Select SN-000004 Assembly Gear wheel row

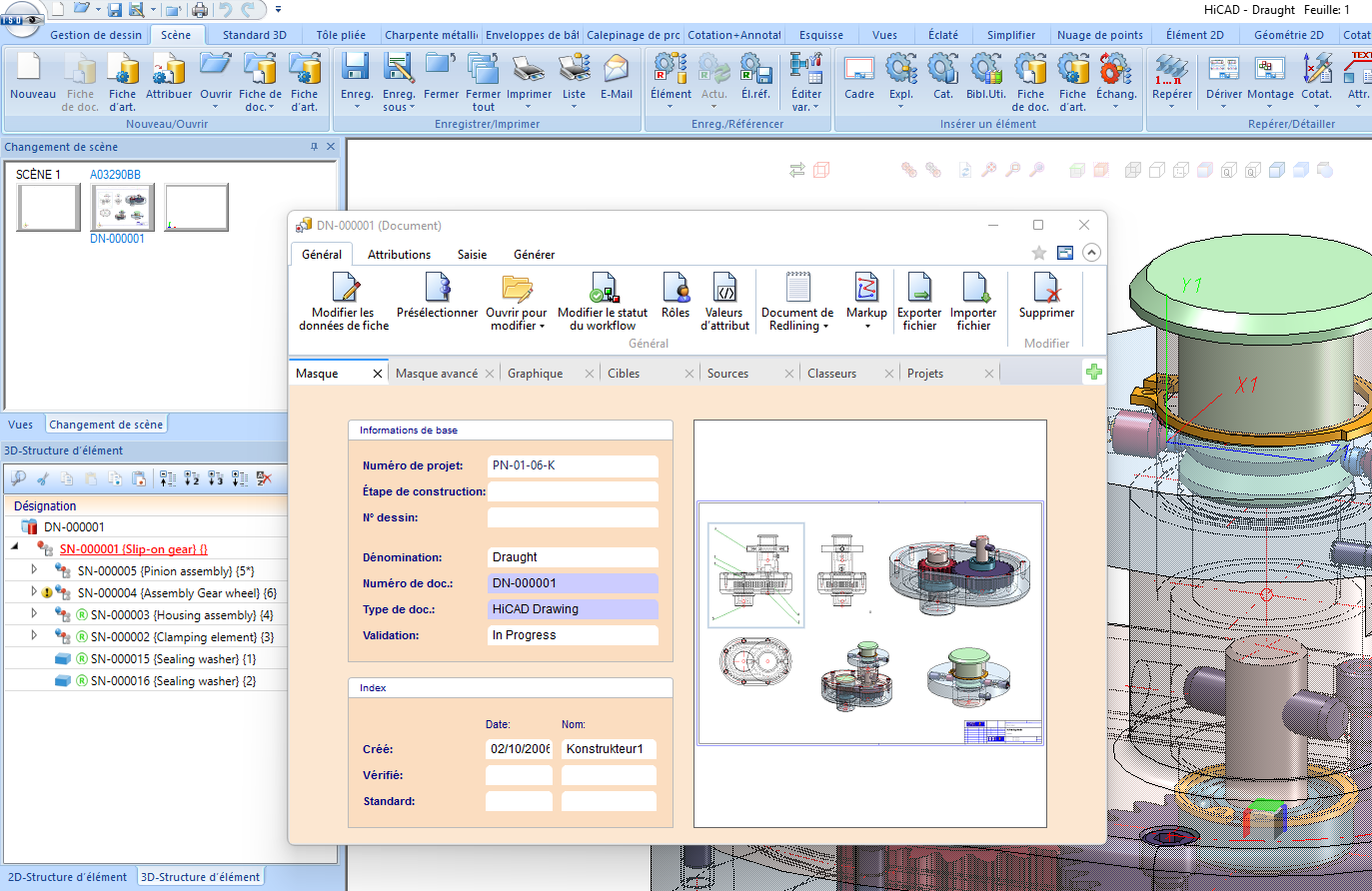[144, 593]
